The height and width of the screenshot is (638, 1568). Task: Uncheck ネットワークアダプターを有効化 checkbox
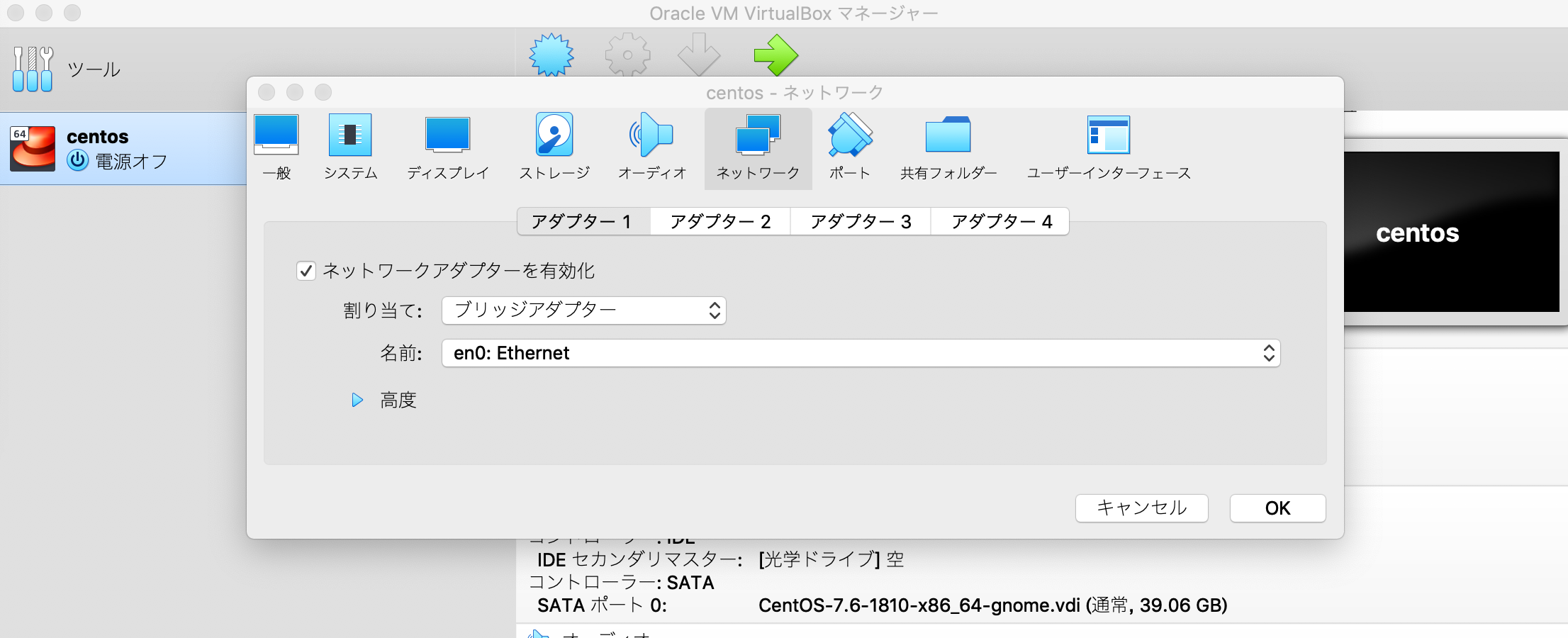click(x=306, y=271)
